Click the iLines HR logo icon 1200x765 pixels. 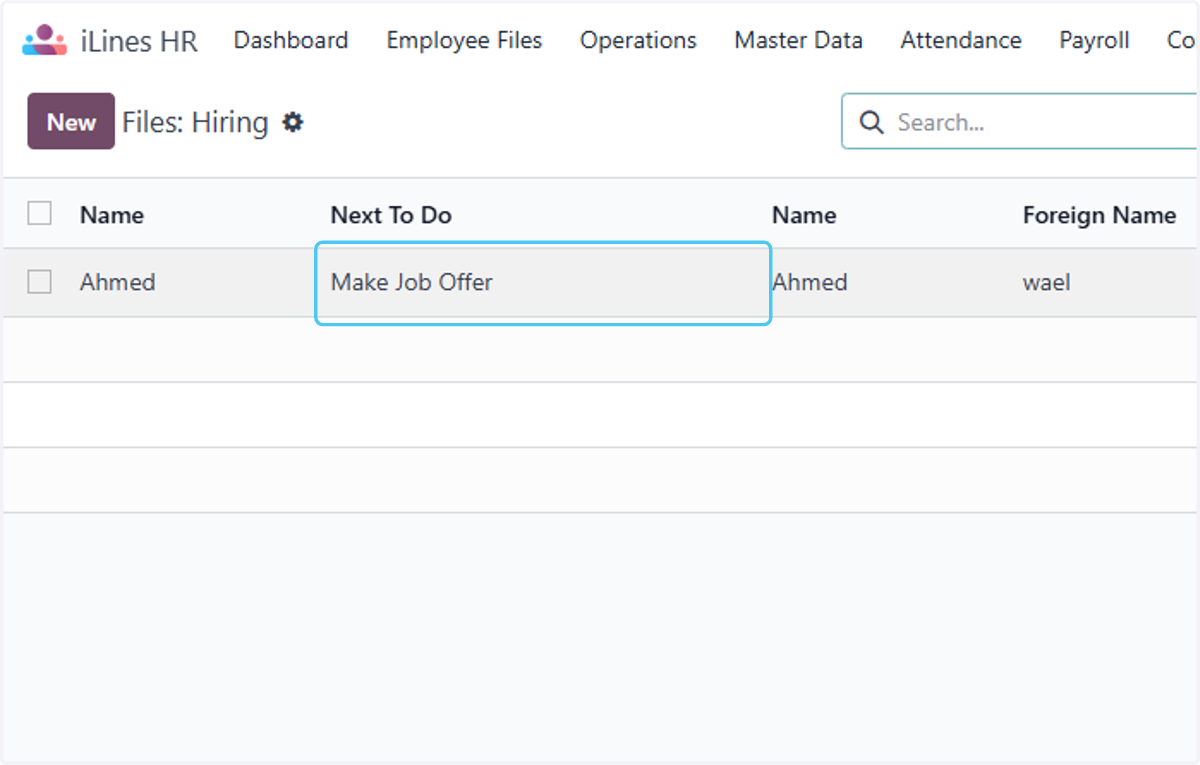pyautogui.click(x=44, y=41)
